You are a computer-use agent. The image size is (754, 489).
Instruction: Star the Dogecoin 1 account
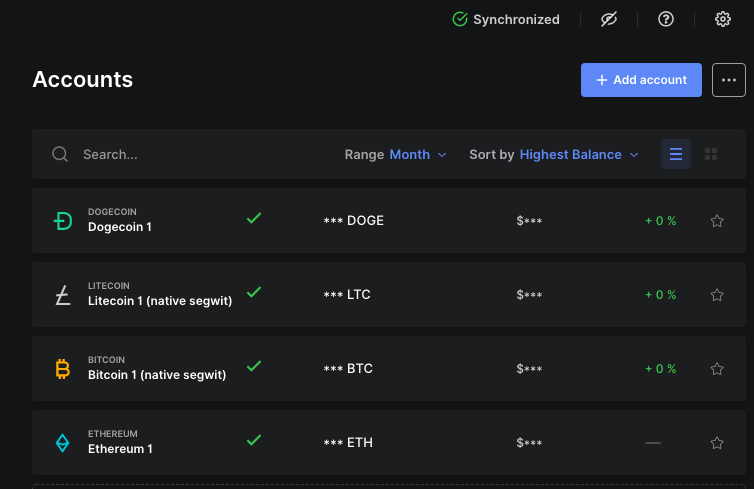coord(717,221)
